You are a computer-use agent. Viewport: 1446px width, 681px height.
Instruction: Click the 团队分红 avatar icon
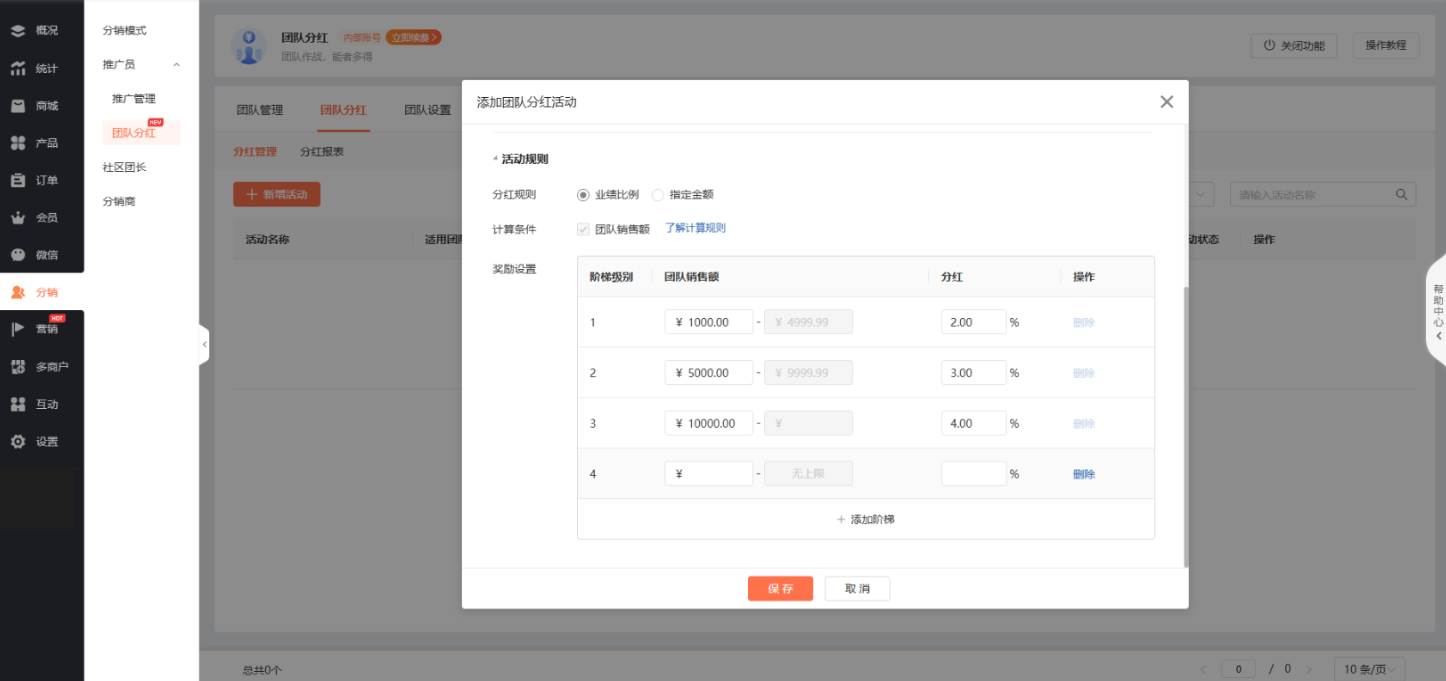click(249, 46)
